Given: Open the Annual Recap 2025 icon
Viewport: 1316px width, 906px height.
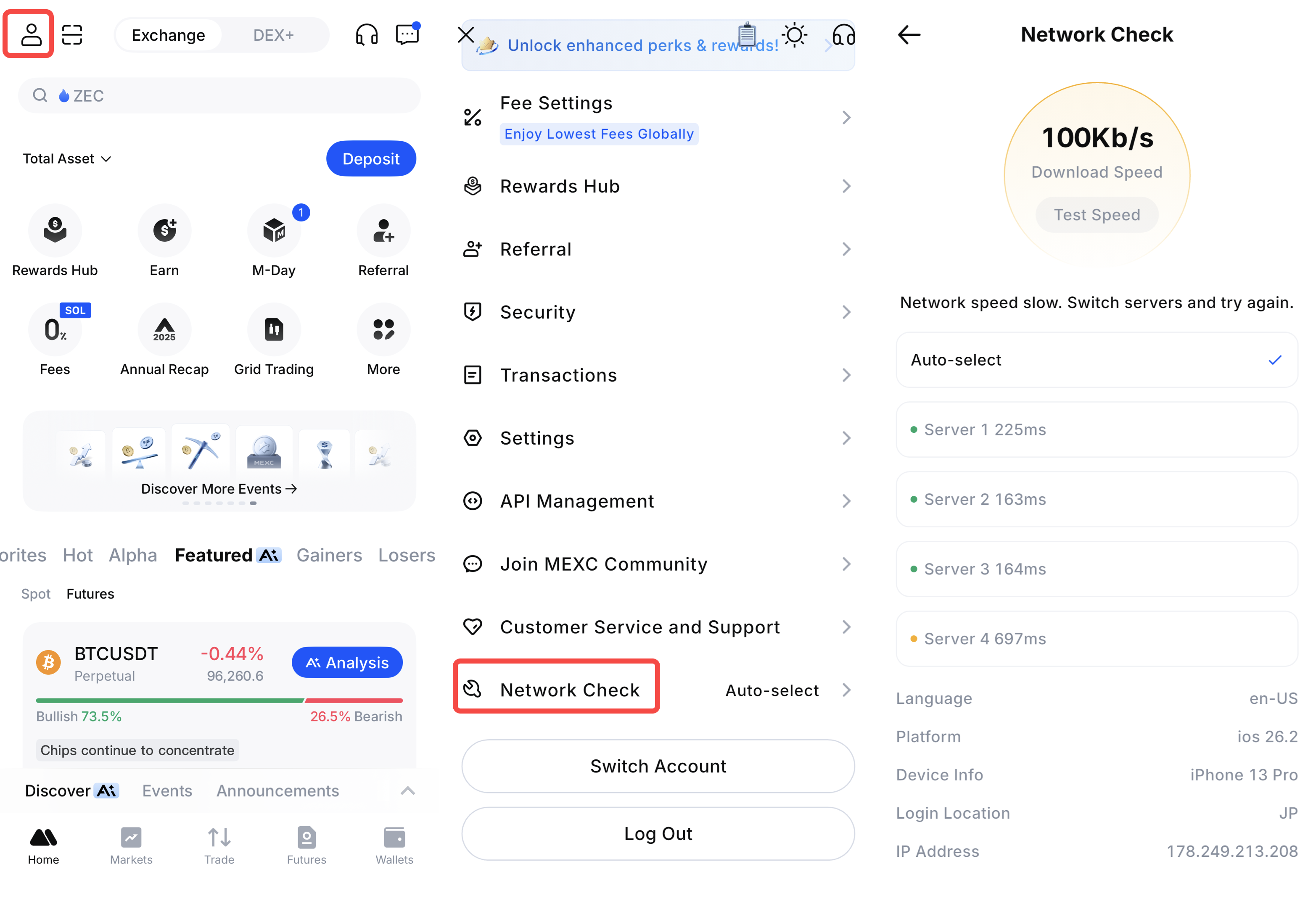Looking at the screenshot, I should [x=164, y=329].
